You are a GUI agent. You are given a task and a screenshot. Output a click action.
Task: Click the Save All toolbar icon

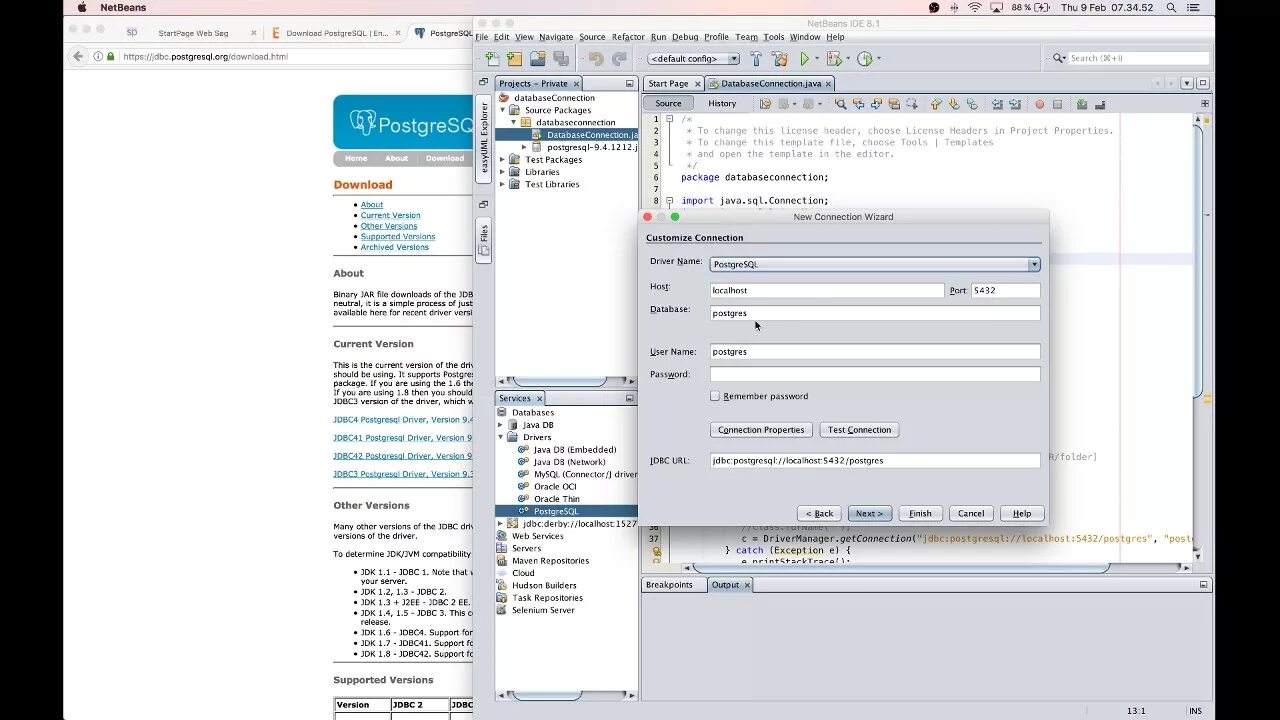561,59
